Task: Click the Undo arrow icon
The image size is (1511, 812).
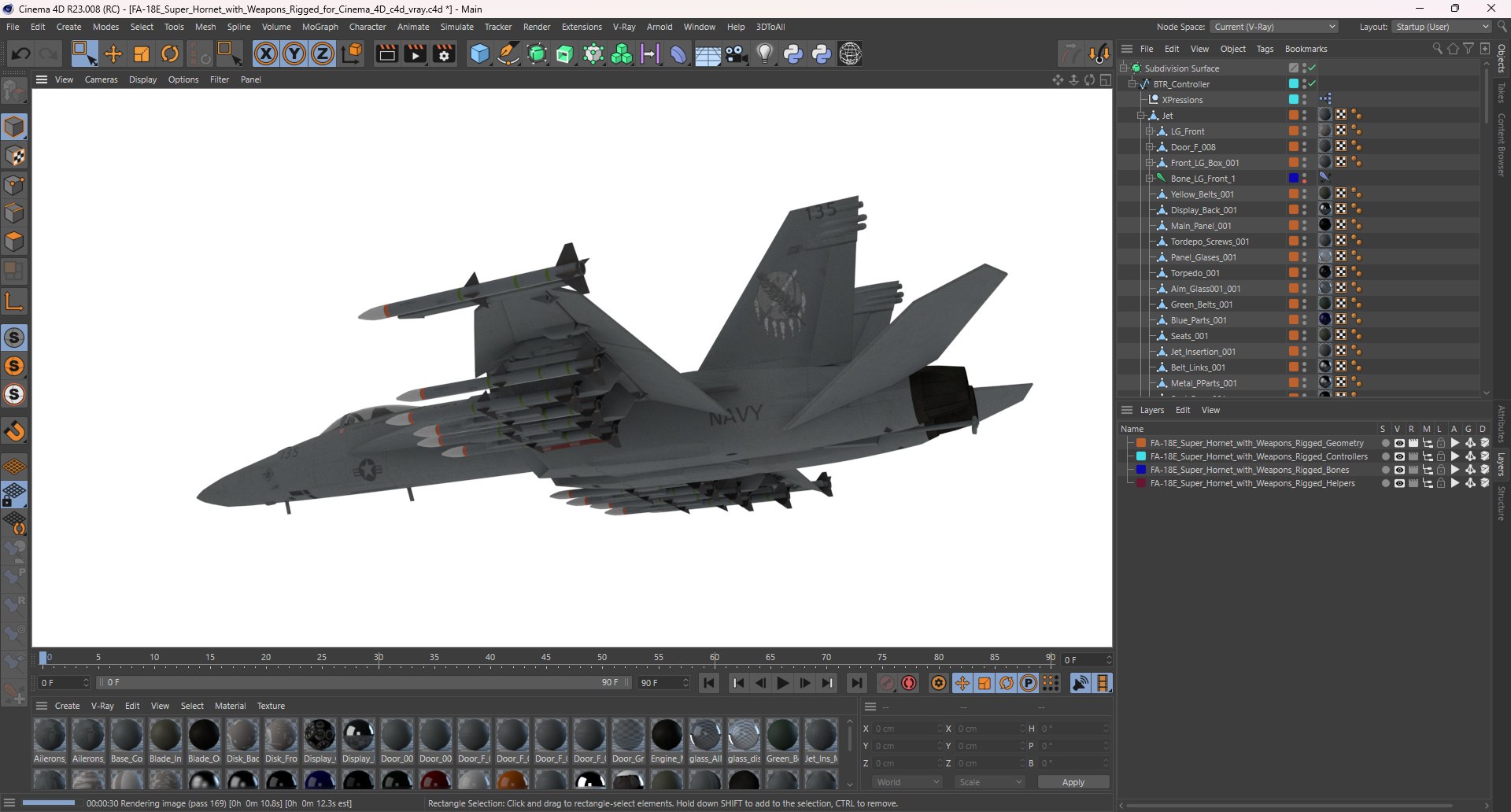Action: pos(21,54)
